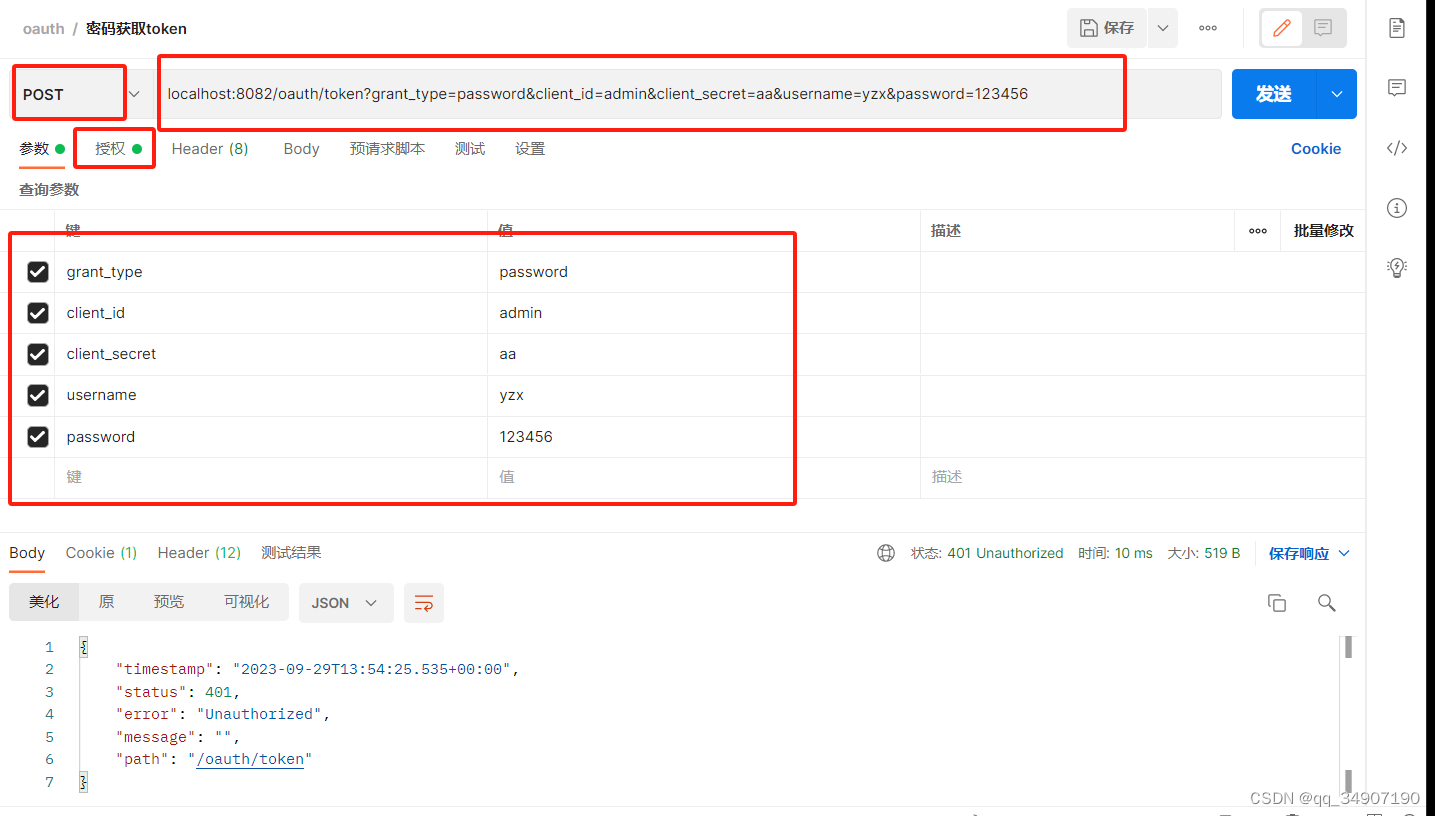Image resolution: width=1435 pixels, height=816 pixels.
Task: Disable the password parameter row
Action: point(37,437)
